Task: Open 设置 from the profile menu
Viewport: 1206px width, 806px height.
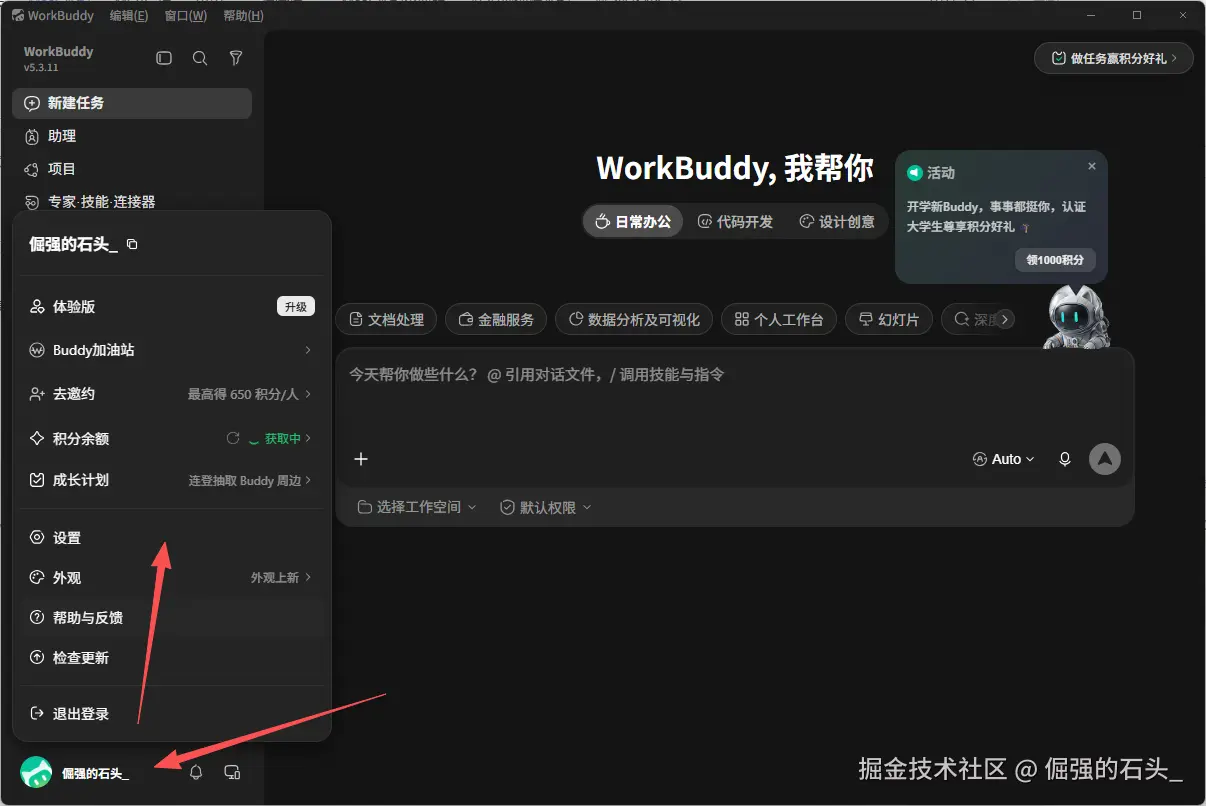Action: 171,538
